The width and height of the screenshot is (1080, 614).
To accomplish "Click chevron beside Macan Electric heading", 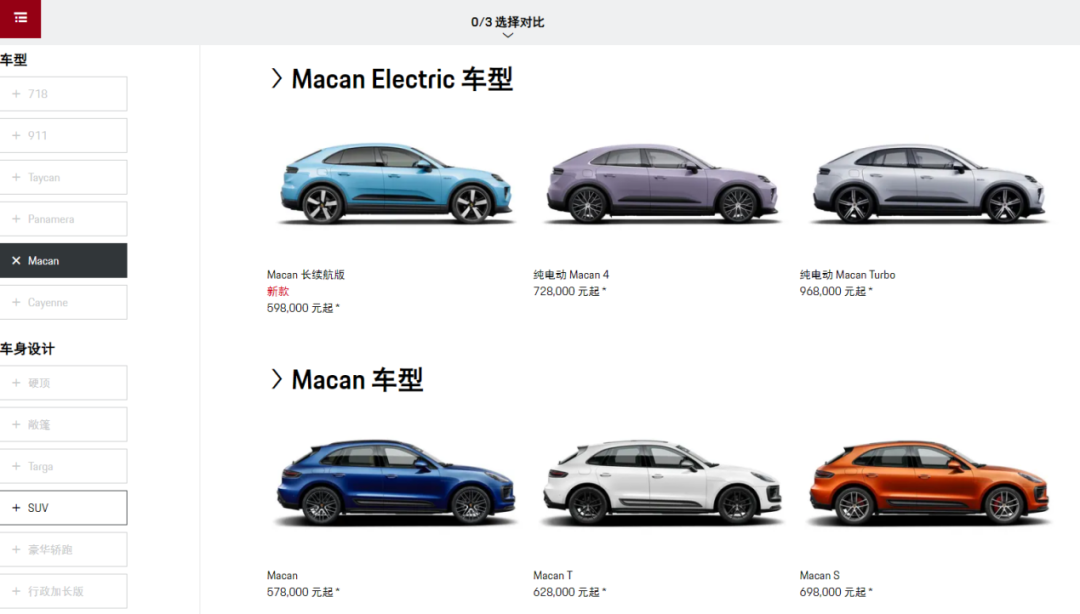I will point(277,79).
